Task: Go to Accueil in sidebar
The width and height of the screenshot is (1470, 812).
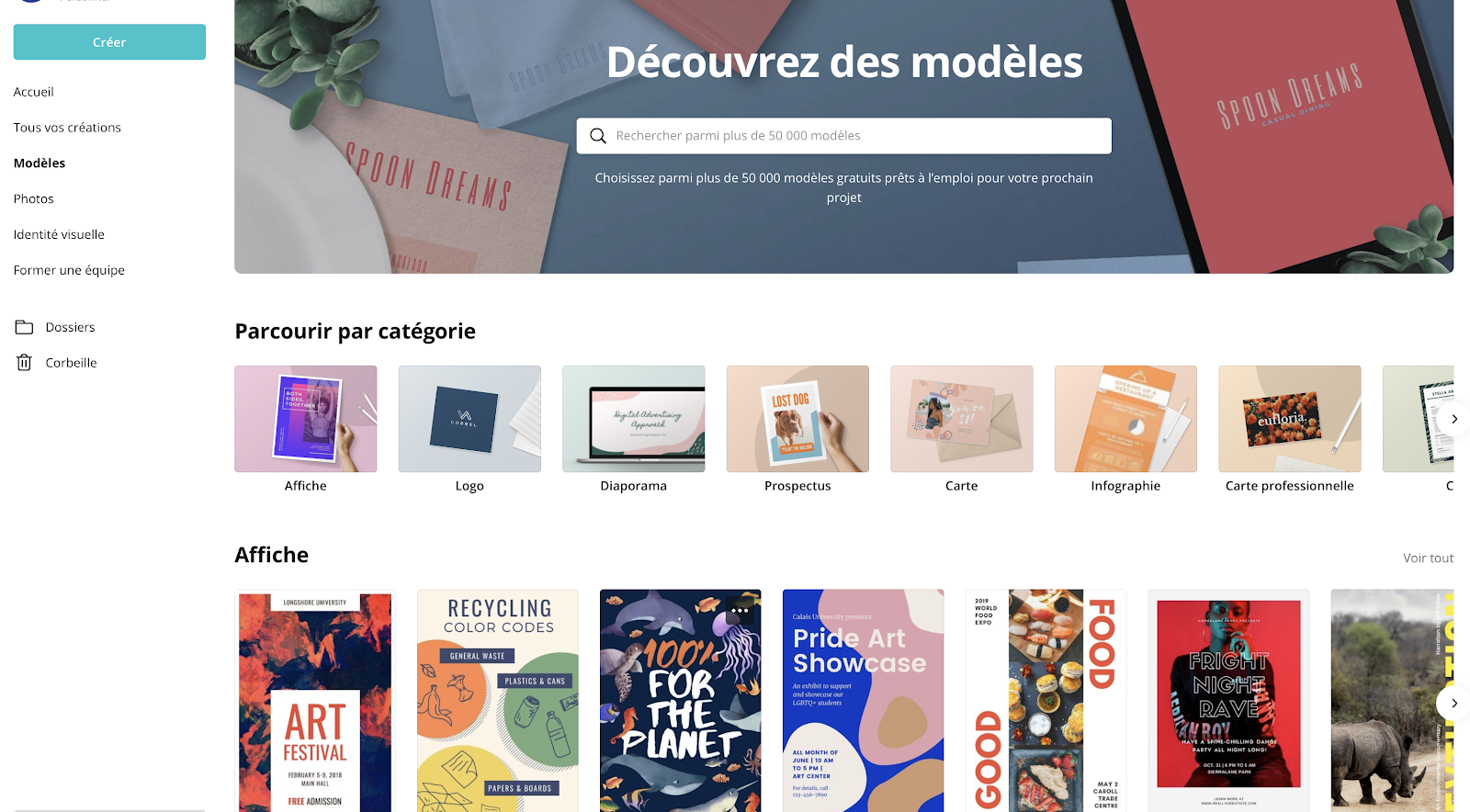Action: tap(34, 92)
